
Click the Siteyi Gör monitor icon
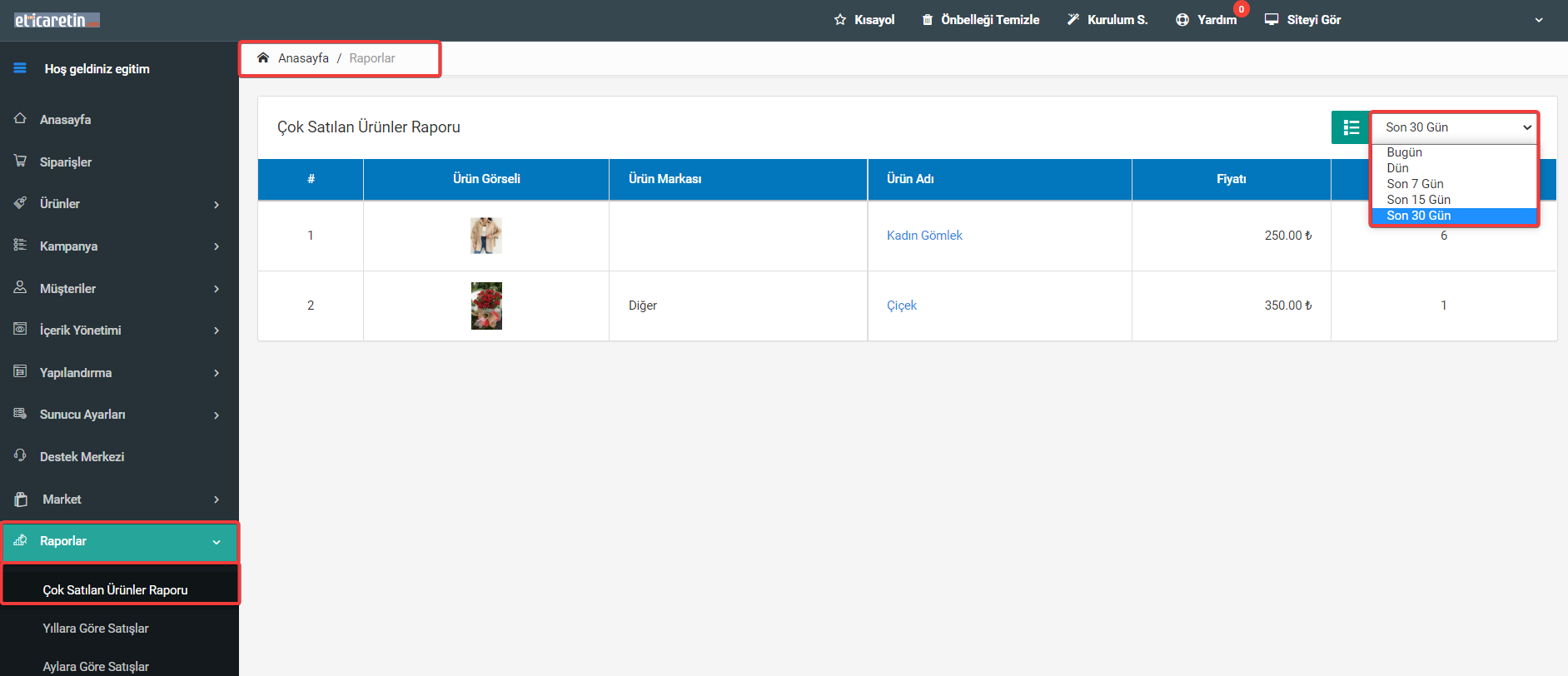point(1272,19)
